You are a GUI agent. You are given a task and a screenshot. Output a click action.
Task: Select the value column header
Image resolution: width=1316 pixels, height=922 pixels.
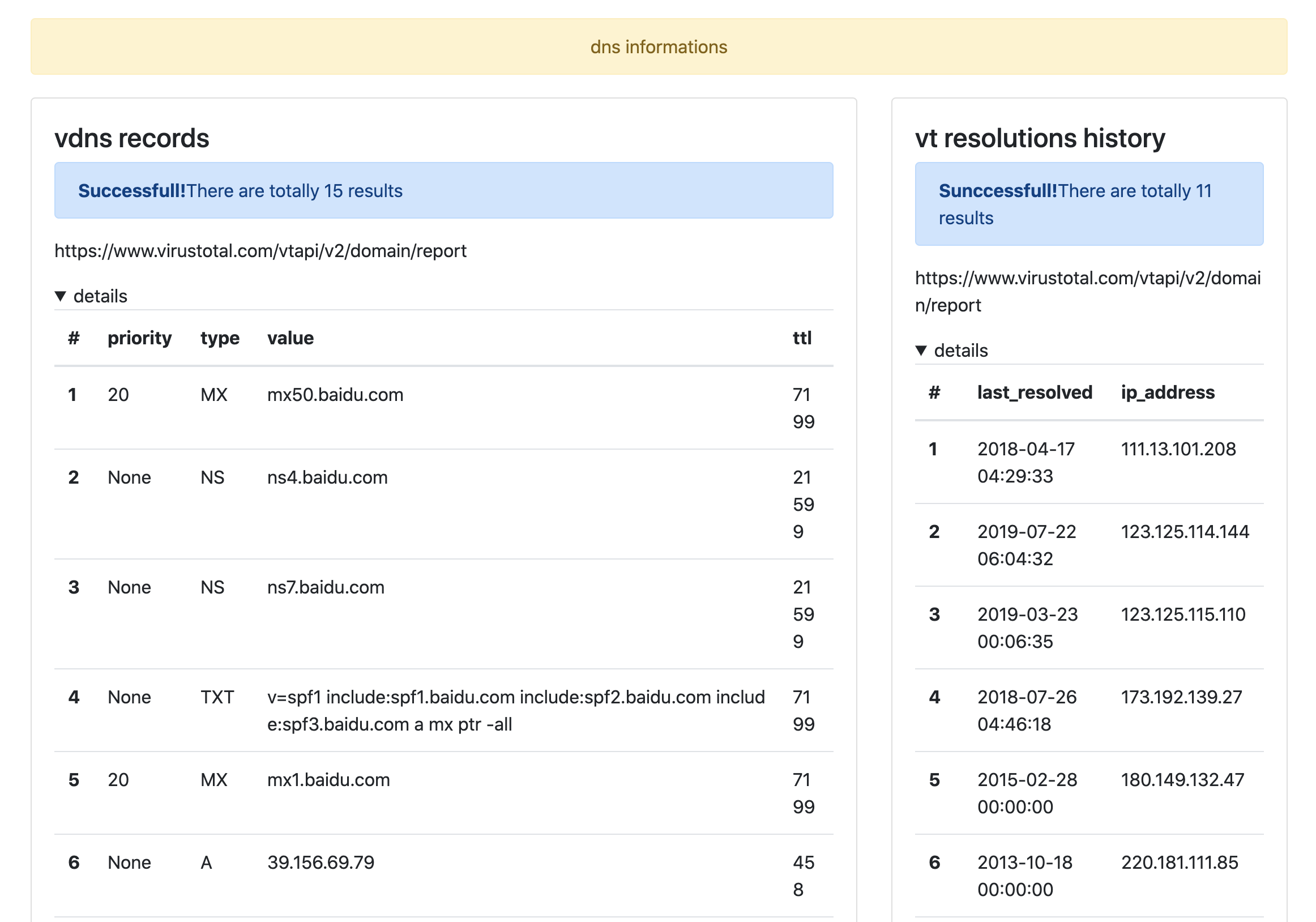pyautogui.click(x=290, y=338)
